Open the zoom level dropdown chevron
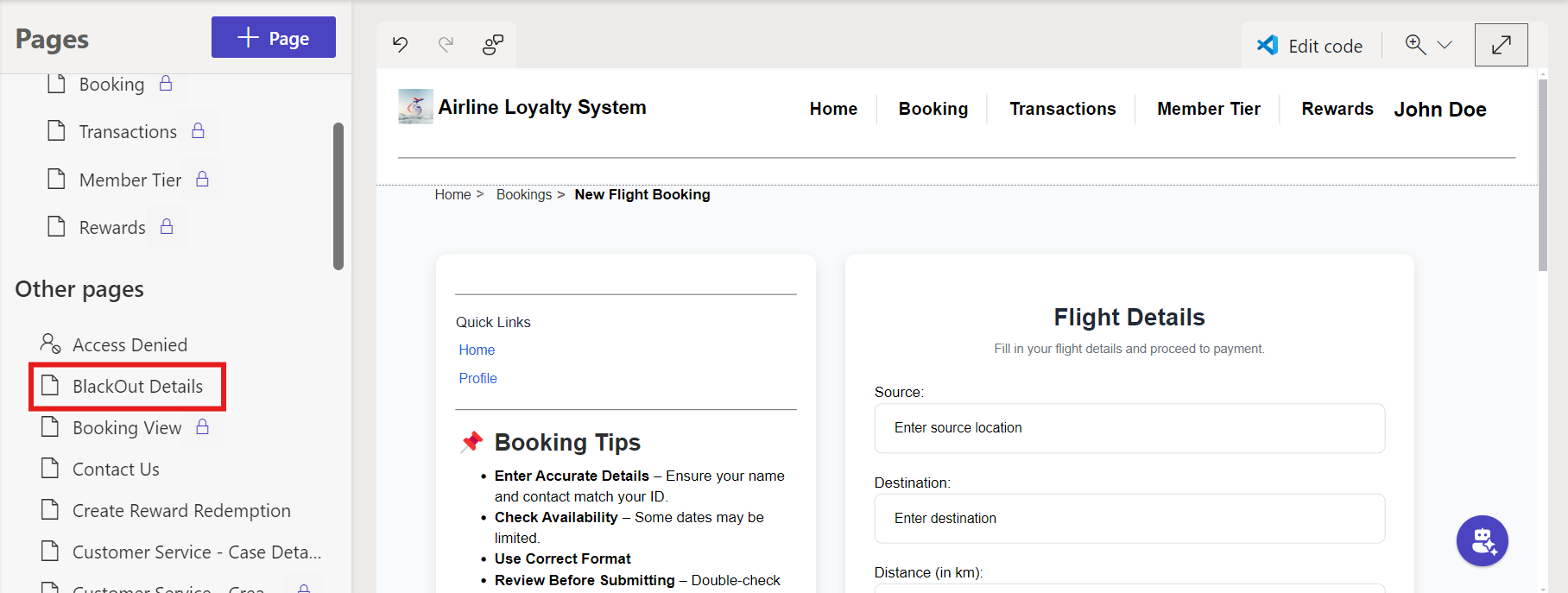Image resolution: width=1568 pixels, height=593 pixels. 1445,45
